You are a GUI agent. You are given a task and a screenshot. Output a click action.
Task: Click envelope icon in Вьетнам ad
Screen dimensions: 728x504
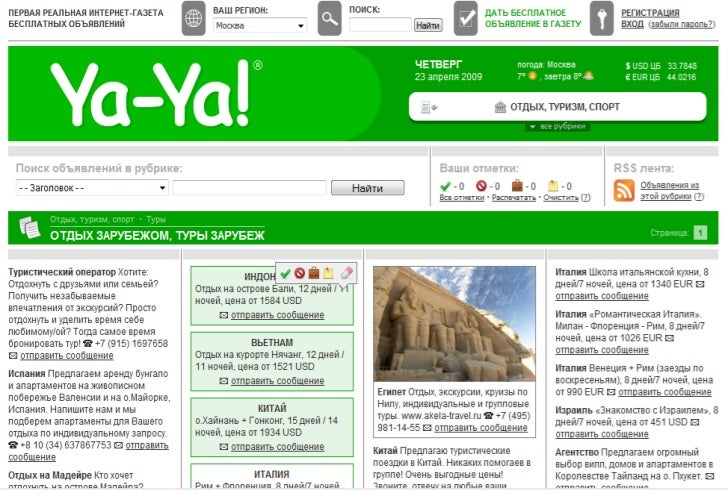(224, 381)
